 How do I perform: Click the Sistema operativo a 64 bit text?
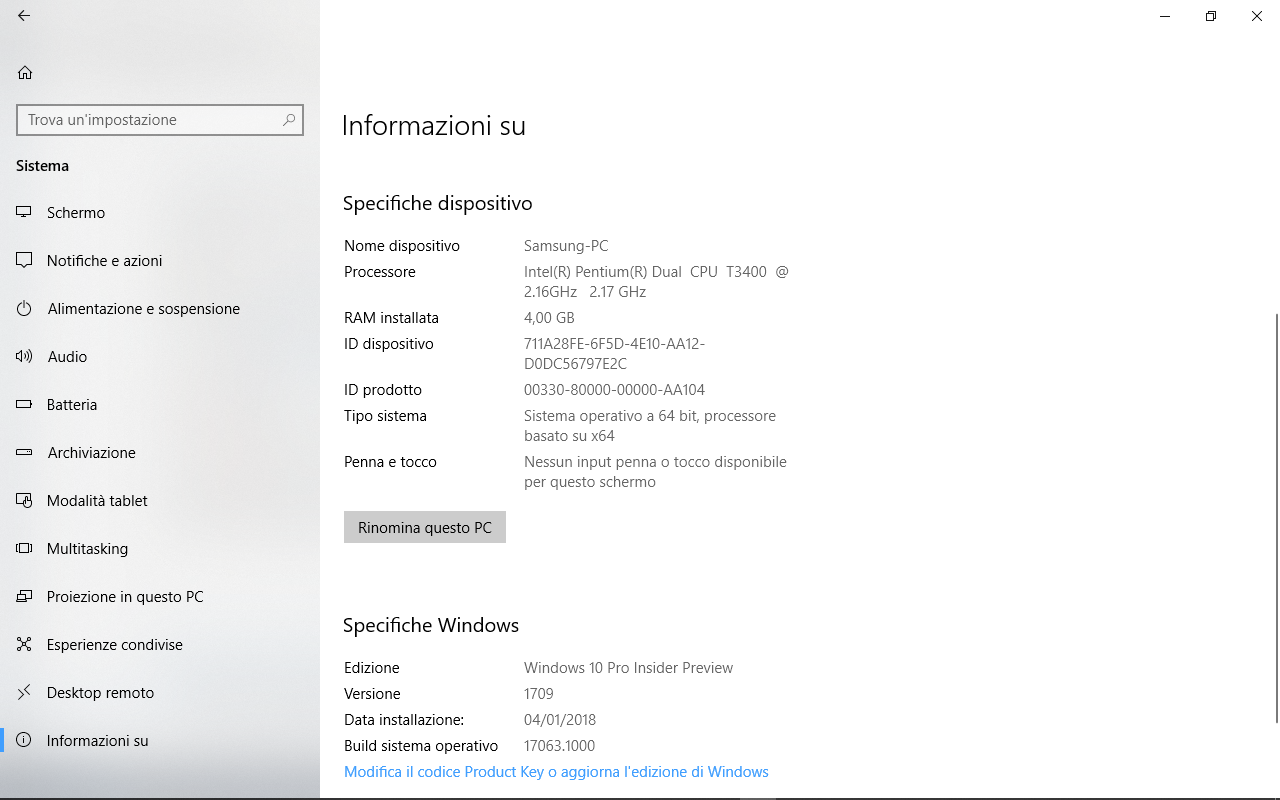coord(650,426)
